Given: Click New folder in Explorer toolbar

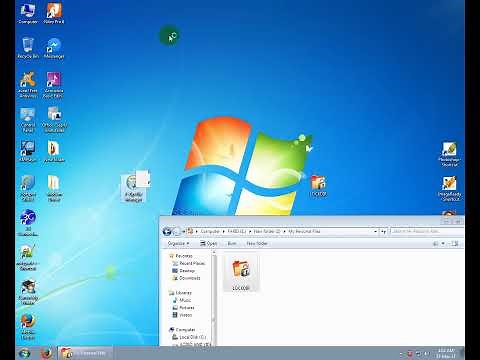Looking at the screenshot, I should (257, 244).
